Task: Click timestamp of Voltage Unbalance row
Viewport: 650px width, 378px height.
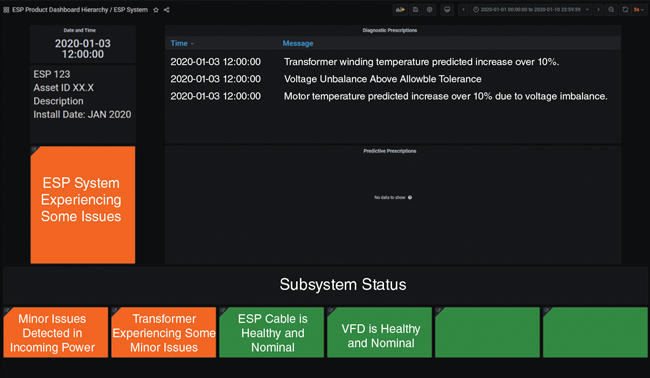Action: pyautogui.click(x=216, y=79)
